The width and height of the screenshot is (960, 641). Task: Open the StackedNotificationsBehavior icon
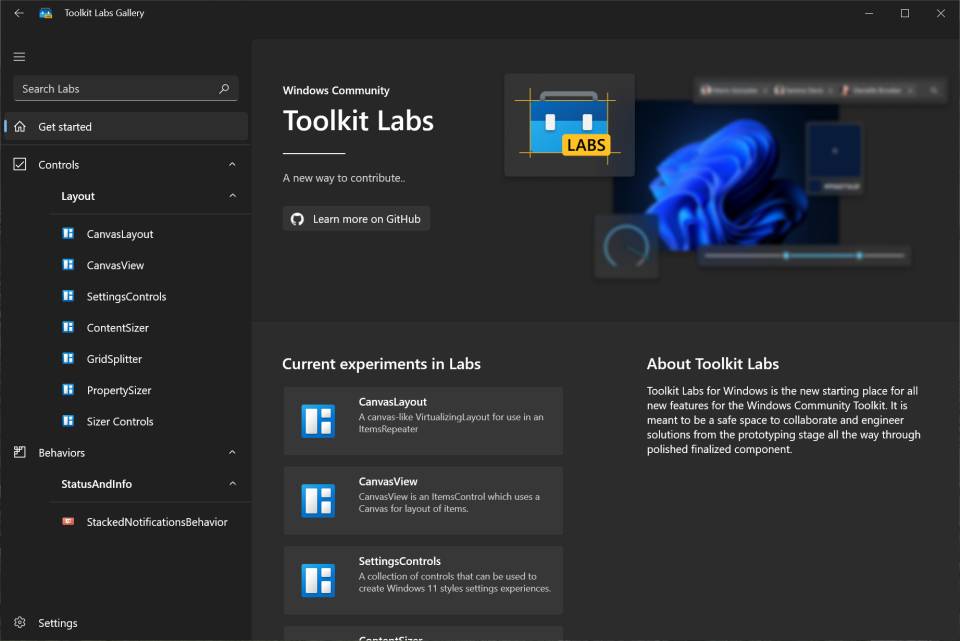pos(66,521)
